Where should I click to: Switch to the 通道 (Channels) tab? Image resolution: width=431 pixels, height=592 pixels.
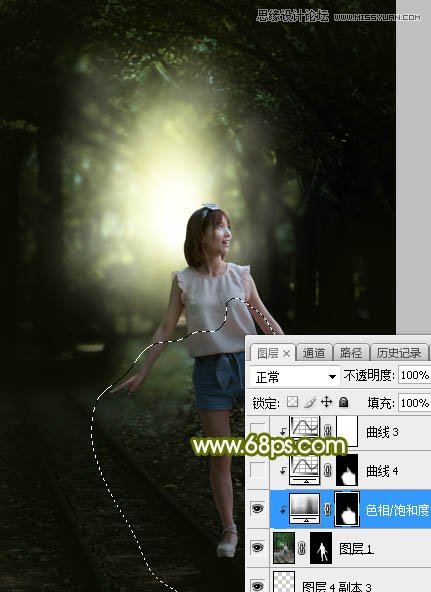coord(314,353)
